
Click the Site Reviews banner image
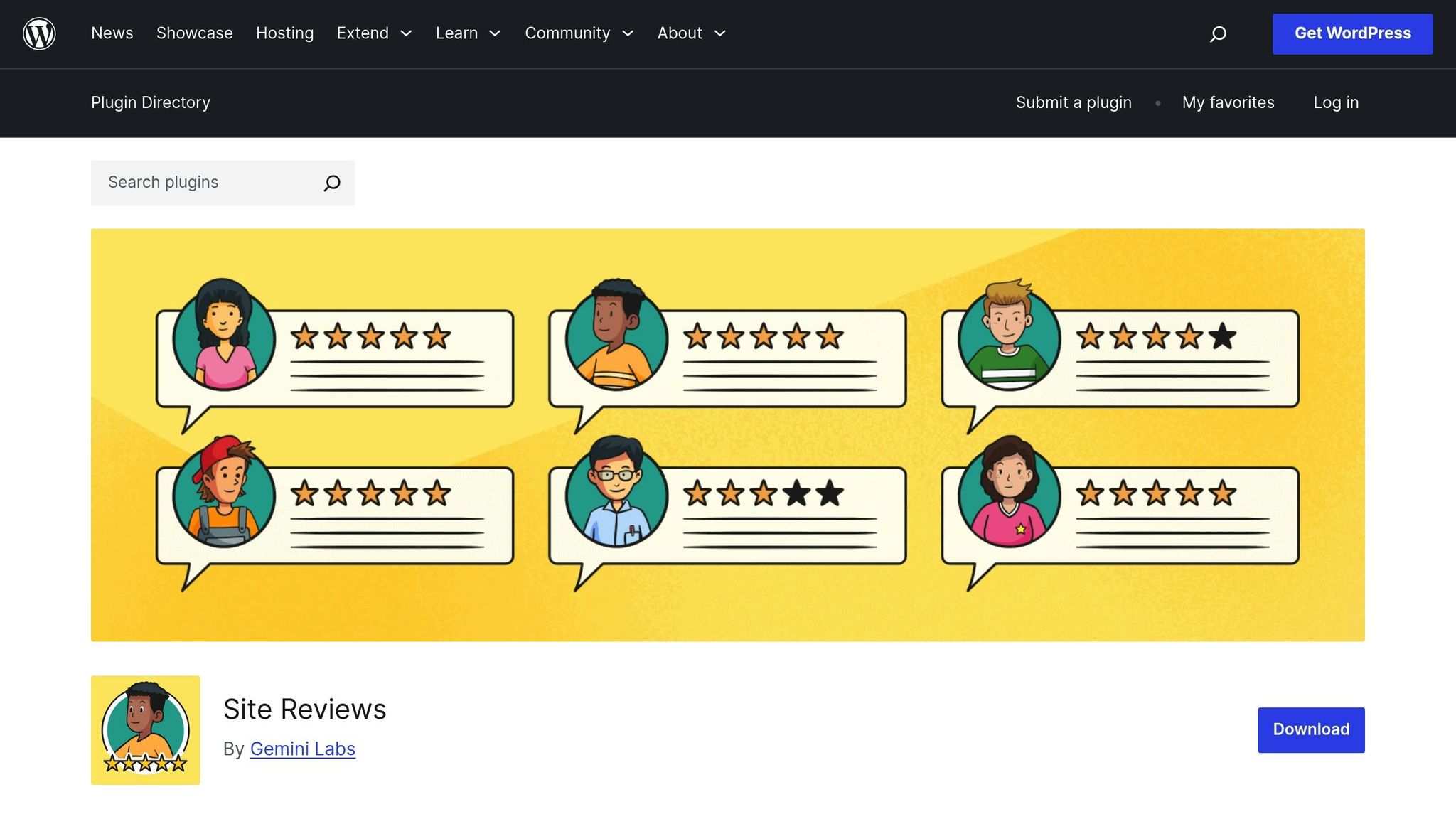pos(728,435)
